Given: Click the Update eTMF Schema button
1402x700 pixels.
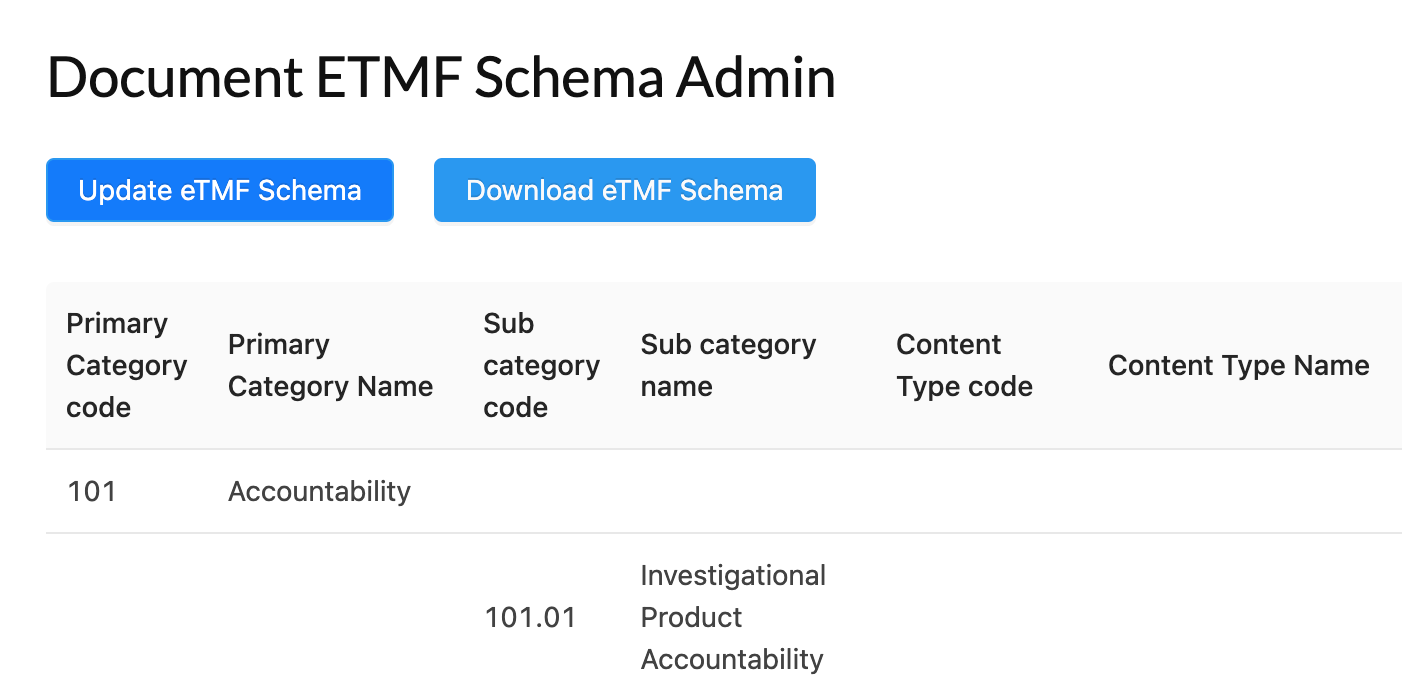Looking at the screenshot, I should 220,190.
